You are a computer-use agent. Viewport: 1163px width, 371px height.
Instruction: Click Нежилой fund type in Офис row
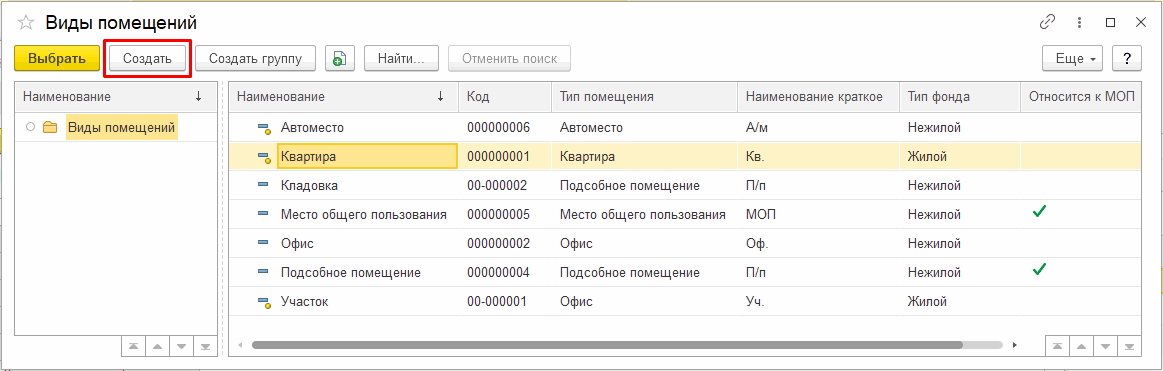[x=960, y=243]
